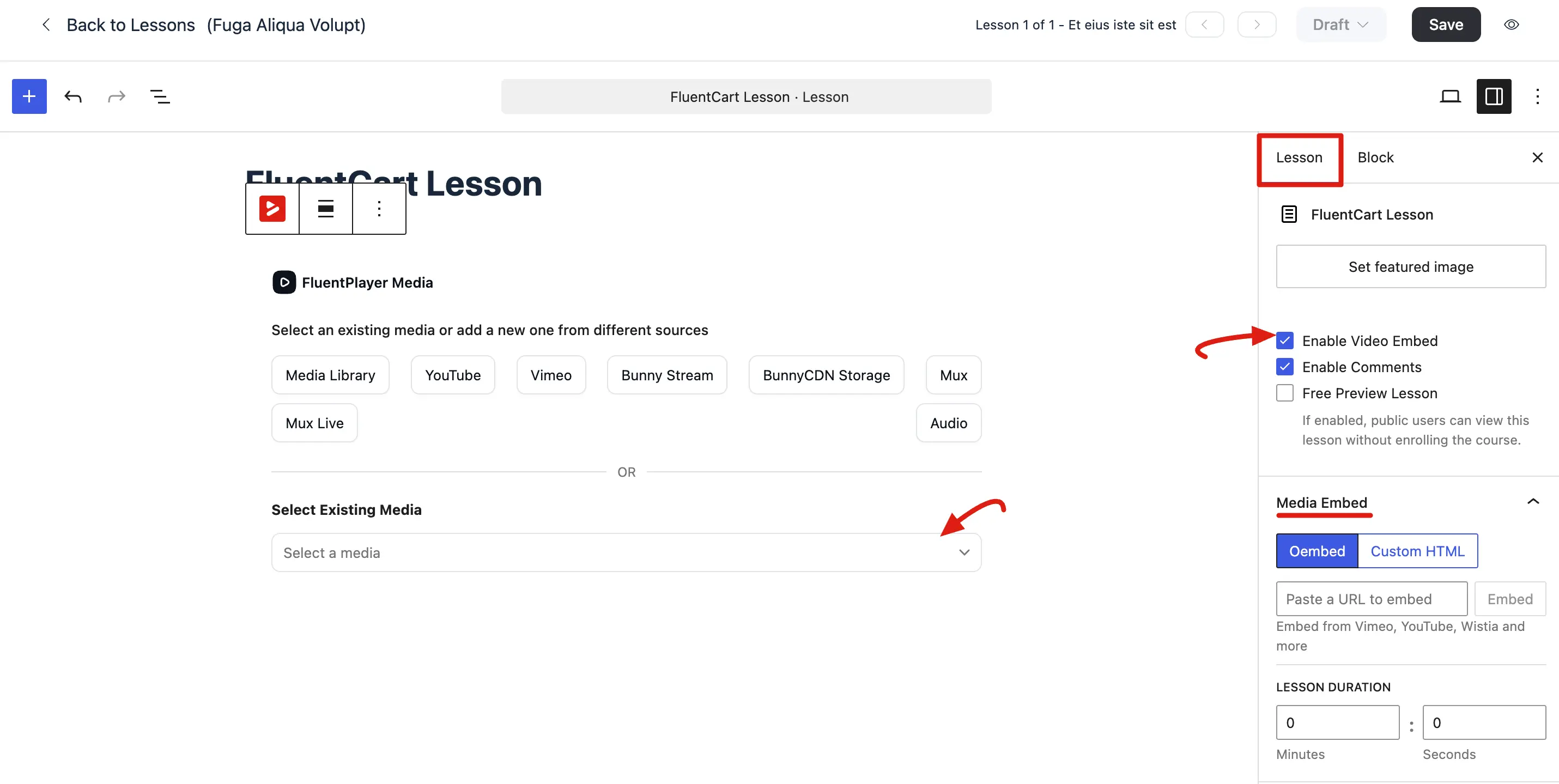Click the FluentPlayer Media logo icon
The height and width of the screenshot is (784, 1559).
(x=284, y=283)
